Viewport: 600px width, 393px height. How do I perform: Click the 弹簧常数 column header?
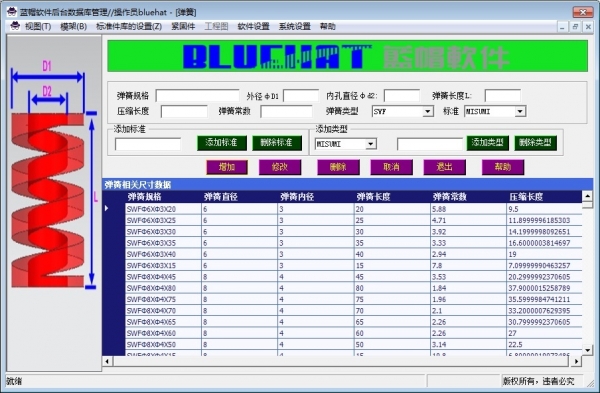point(468,197)
